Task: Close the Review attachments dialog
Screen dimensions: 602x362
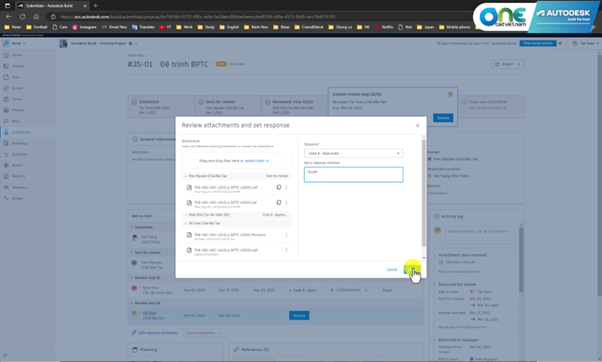Action: point(417,126)
